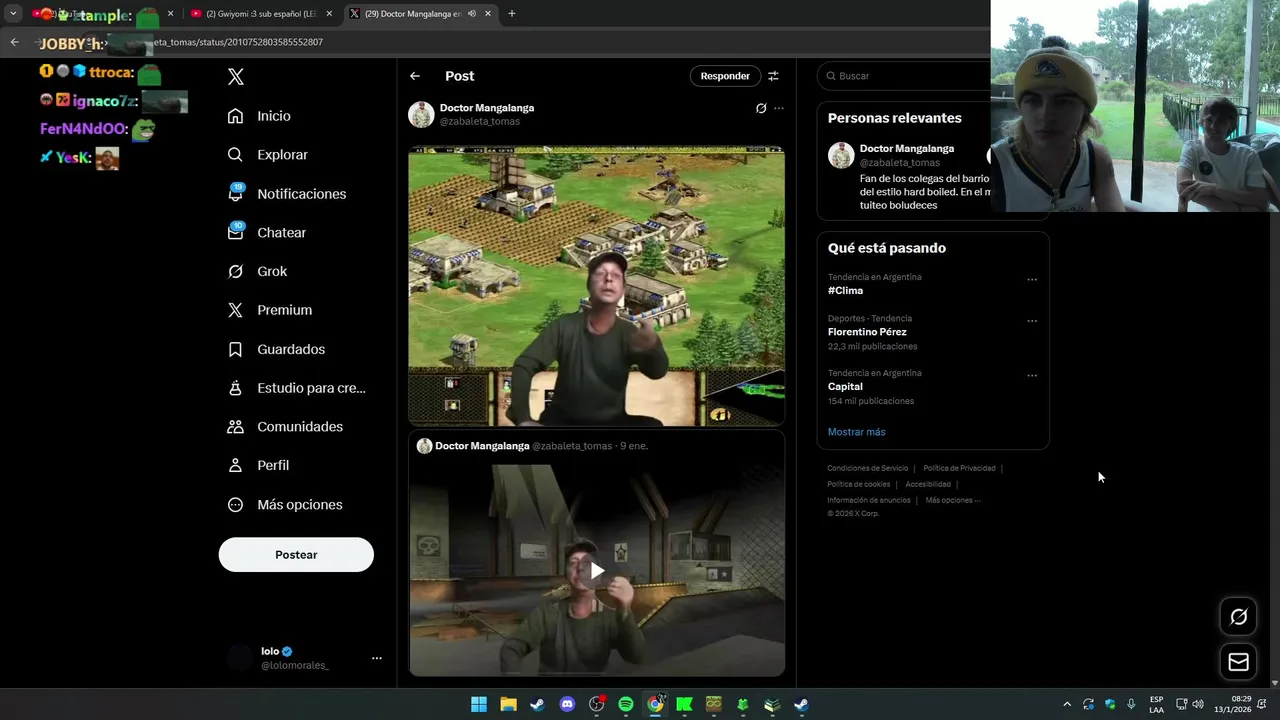1280x720 pixels.
Task: Open a new browser tab
Action: pos(512,14)
